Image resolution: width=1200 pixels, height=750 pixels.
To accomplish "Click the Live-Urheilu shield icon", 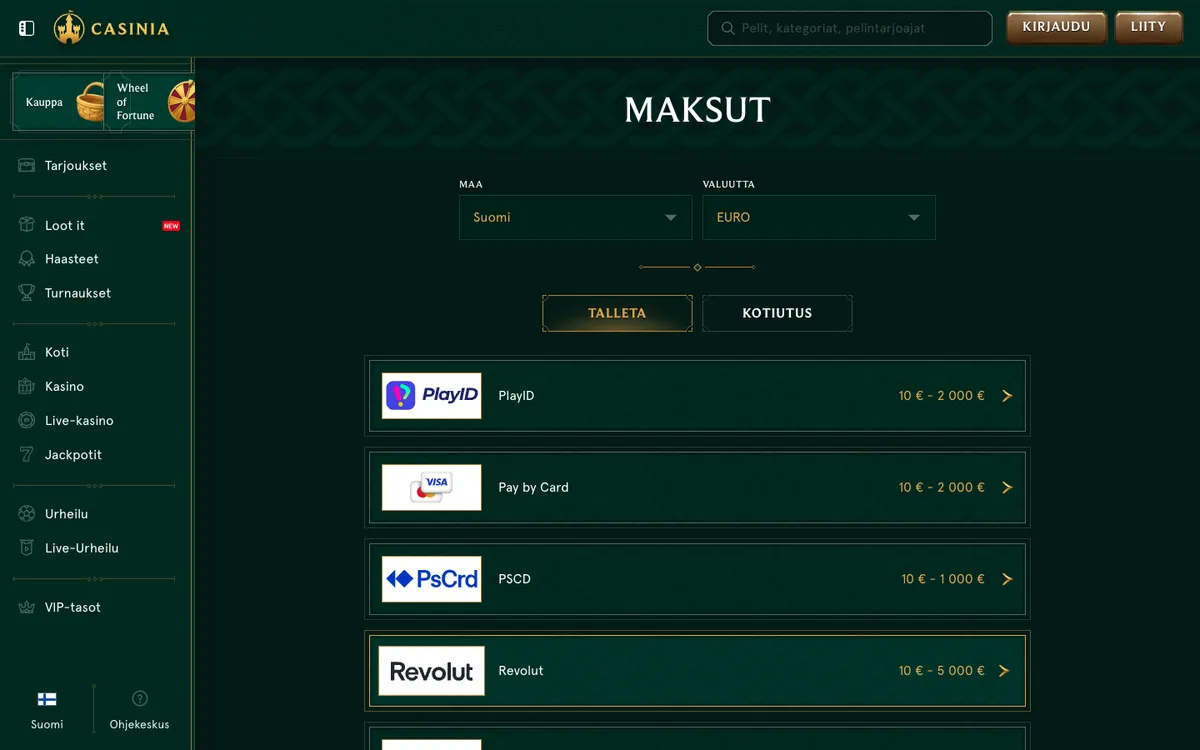I will click(27, 548).
